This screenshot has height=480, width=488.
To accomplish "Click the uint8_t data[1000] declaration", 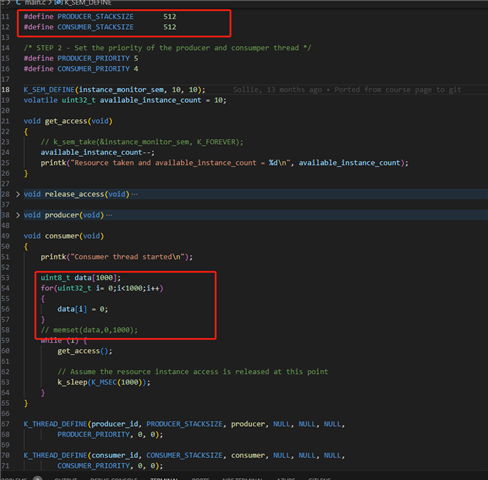I will [81, 278].
